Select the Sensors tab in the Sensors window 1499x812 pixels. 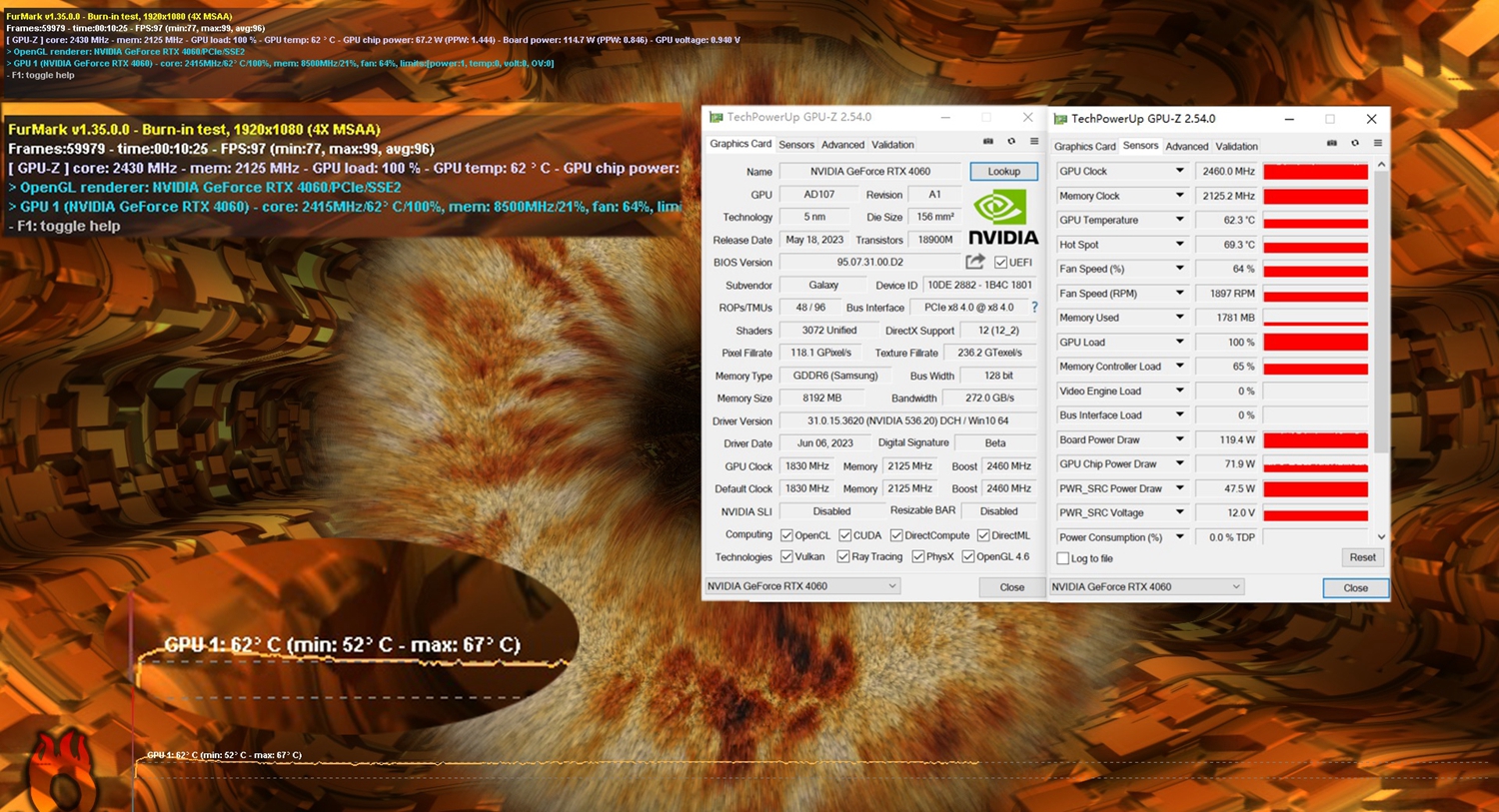[x=1140, y=146]
